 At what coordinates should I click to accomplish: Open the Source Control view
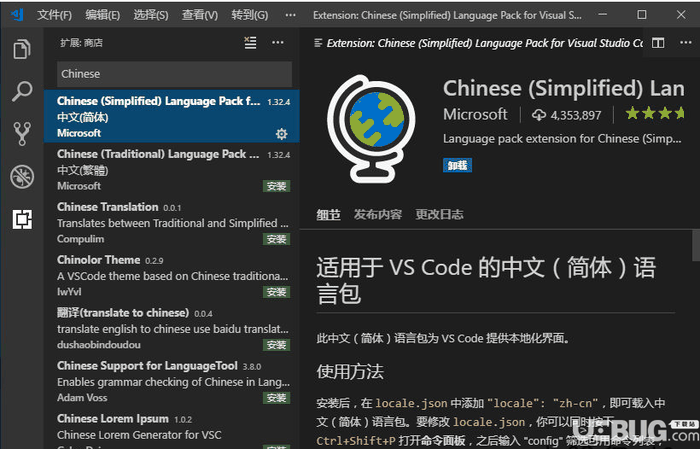[x=22, y=133]
